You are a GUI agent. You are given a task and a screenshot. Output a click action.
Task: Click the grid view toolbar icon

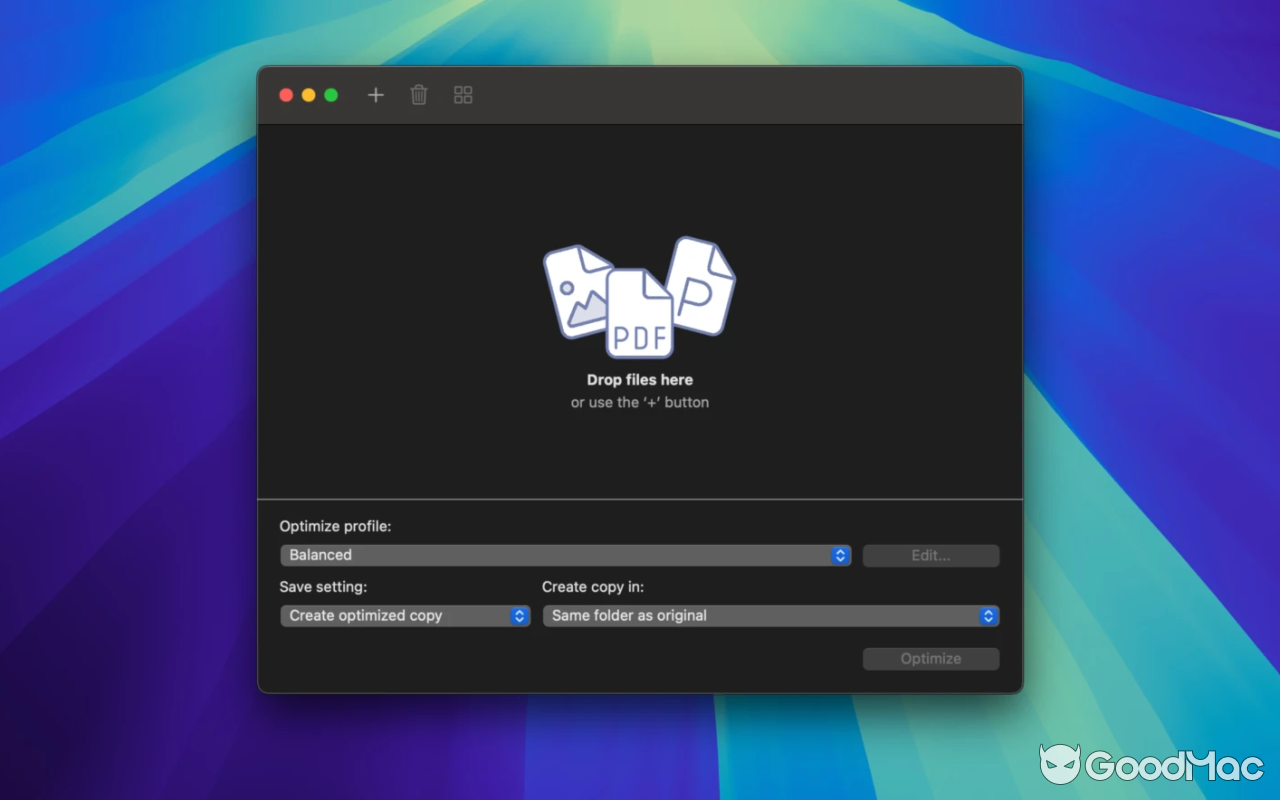tap(462, 95)
